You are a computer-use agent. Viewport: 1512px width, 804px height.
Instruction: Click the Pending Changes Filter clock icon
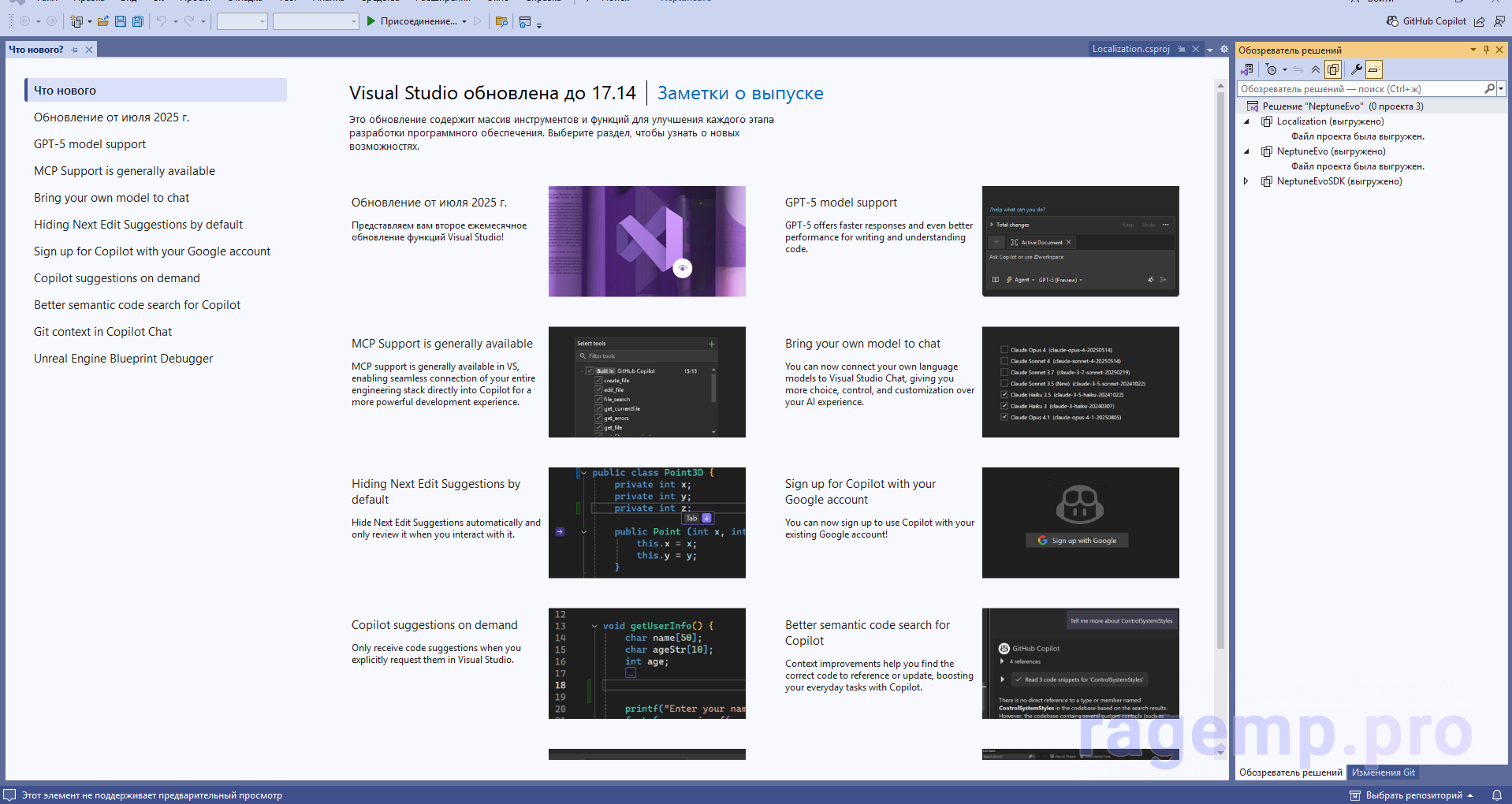[x=1271, y=69]
